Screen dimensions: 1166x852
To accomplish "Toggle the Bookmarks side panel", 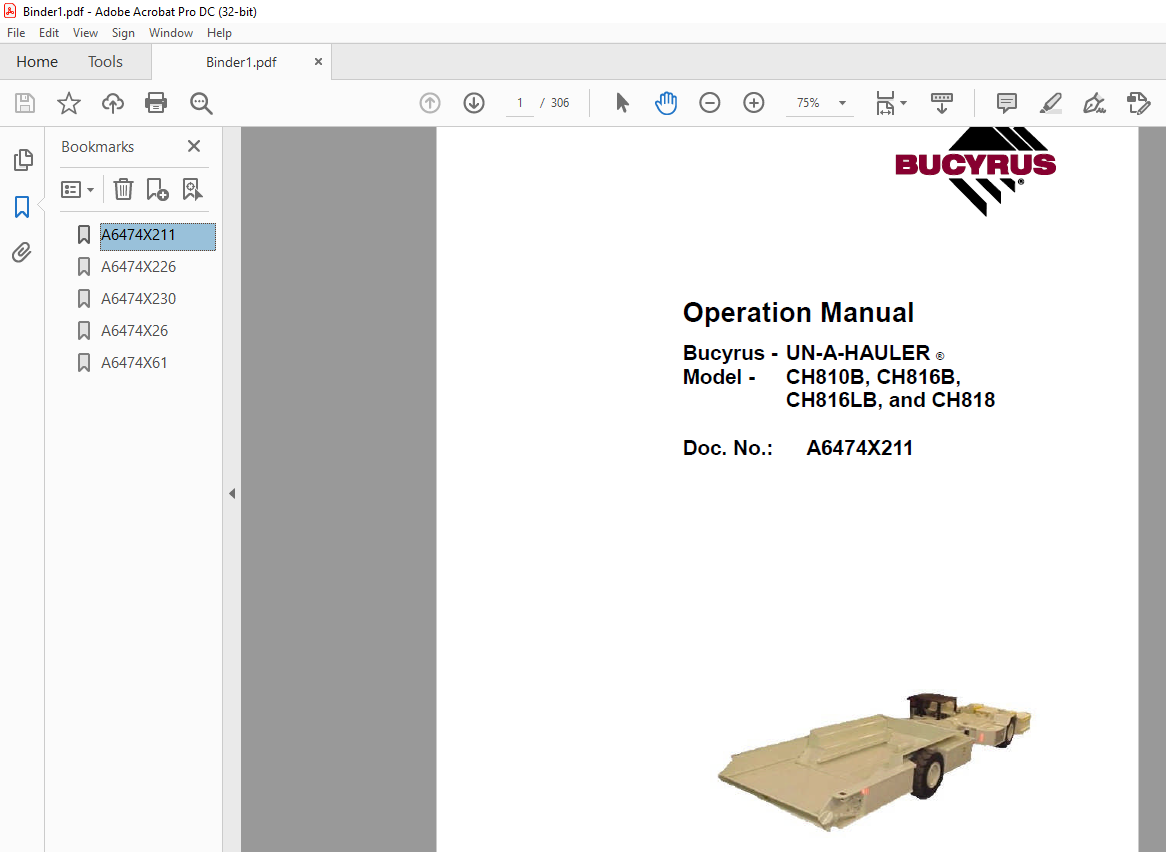I will tap(22, 207).
